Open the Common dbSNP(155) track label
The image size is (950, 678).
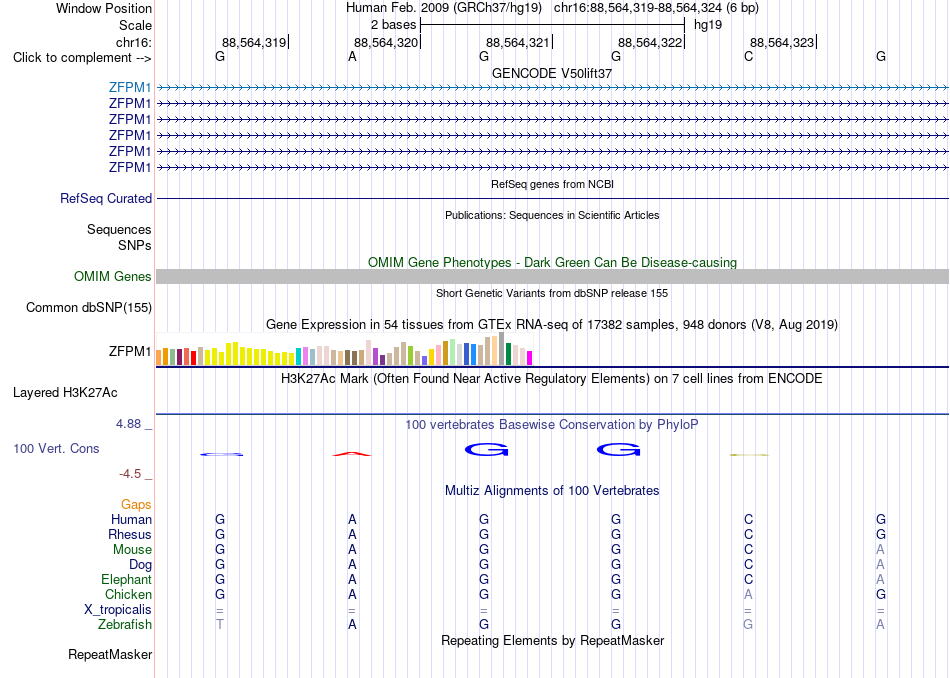point(89,308)
